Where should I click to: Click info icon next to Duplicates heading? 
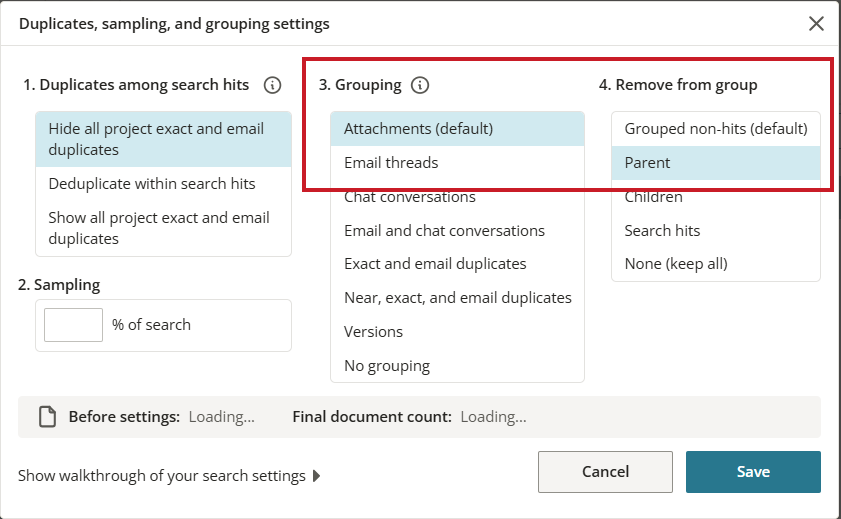(272, 85)
